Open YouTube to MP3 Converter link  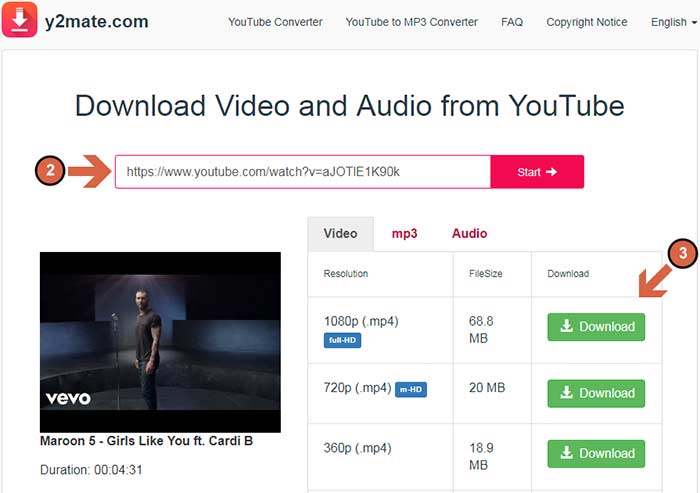point(411,22)
